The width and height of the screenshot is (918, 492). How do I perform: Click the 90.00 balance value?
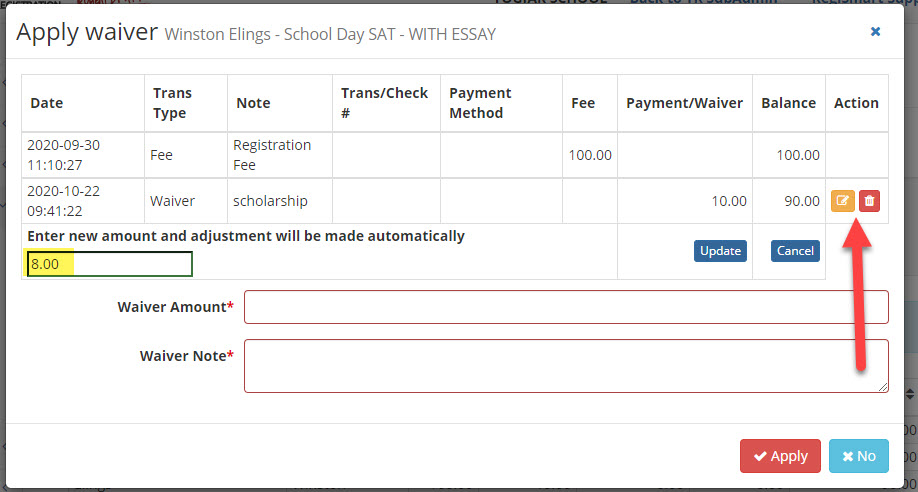801,201
